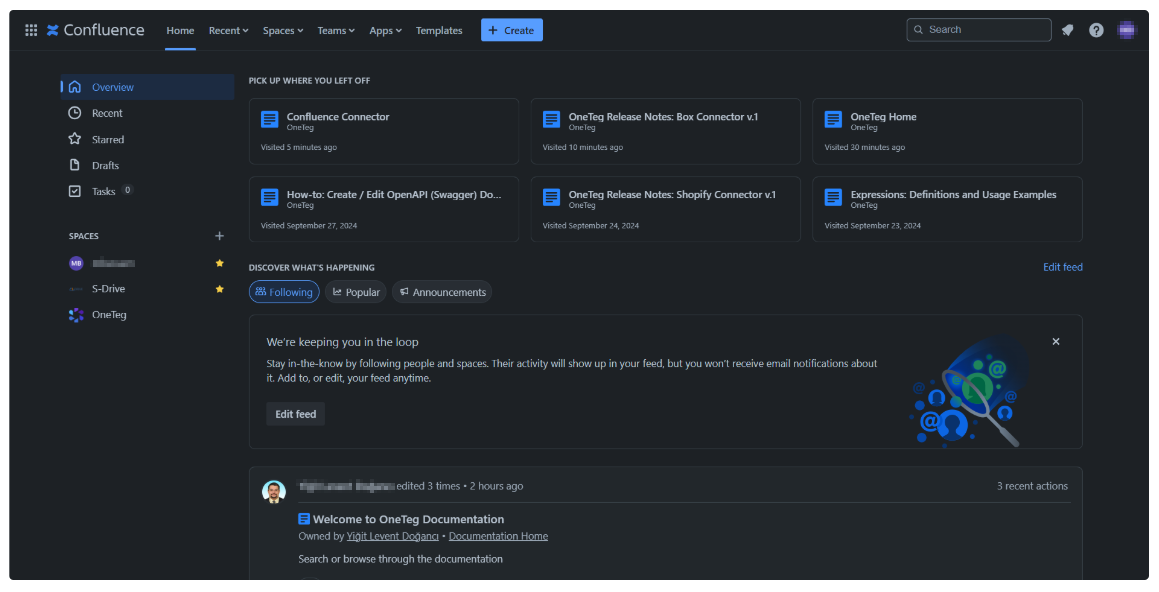Open Recent in the left sidebar

[107, 113]
